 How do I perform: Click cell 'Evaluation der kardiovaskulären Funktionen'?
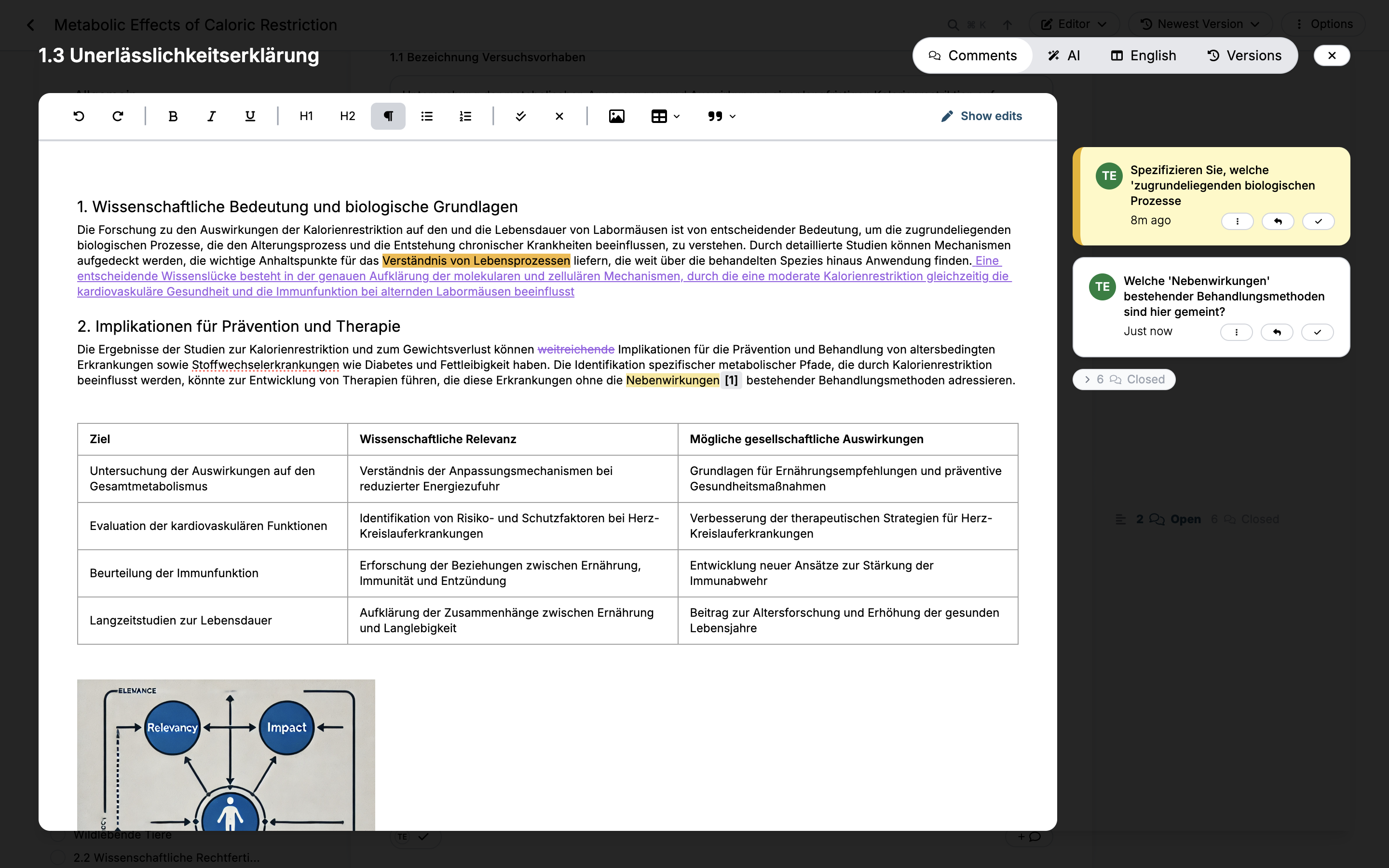coord(212,526)
